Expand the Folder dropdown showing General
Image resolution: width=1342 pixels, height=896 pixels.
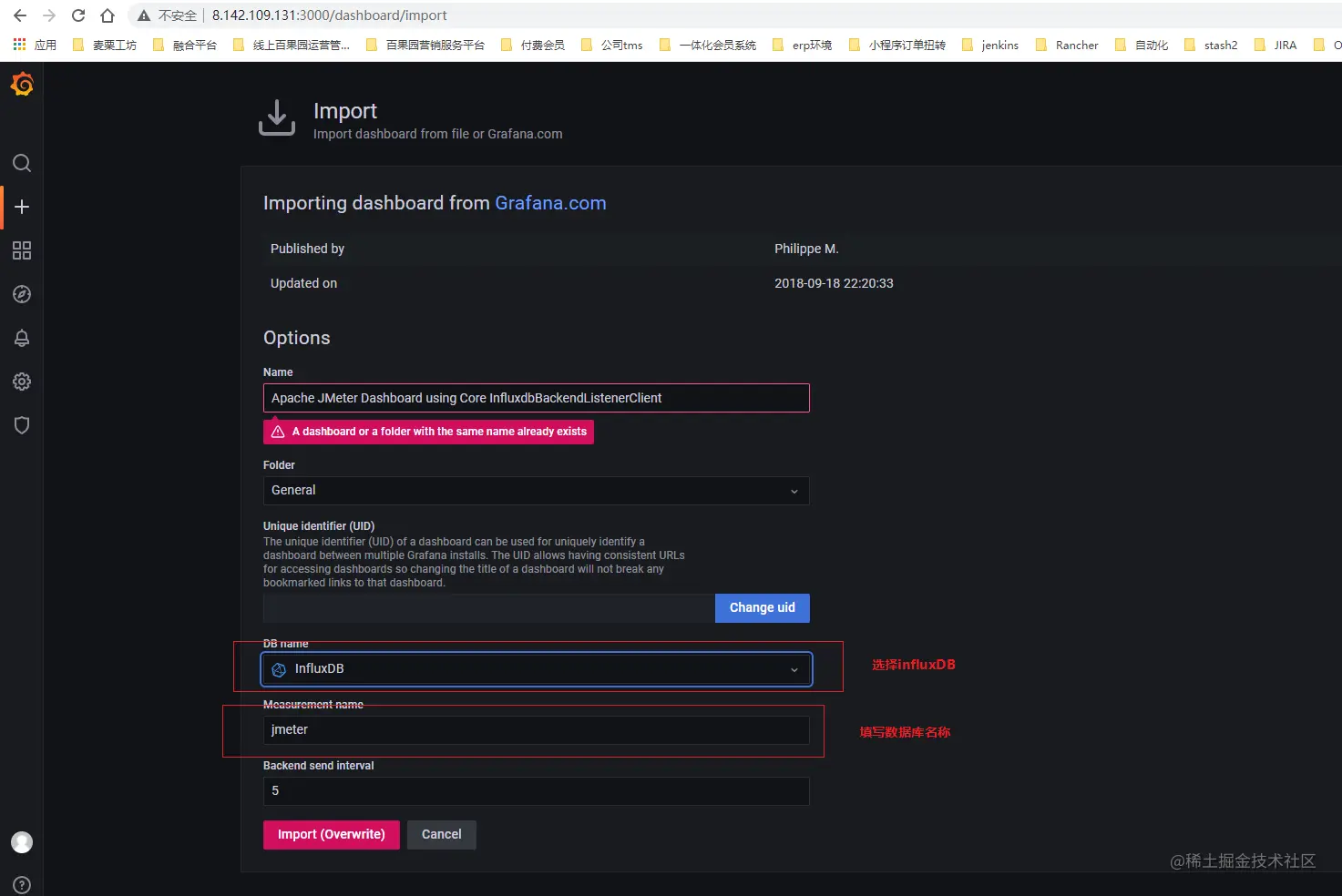click(x=536, y=491)
